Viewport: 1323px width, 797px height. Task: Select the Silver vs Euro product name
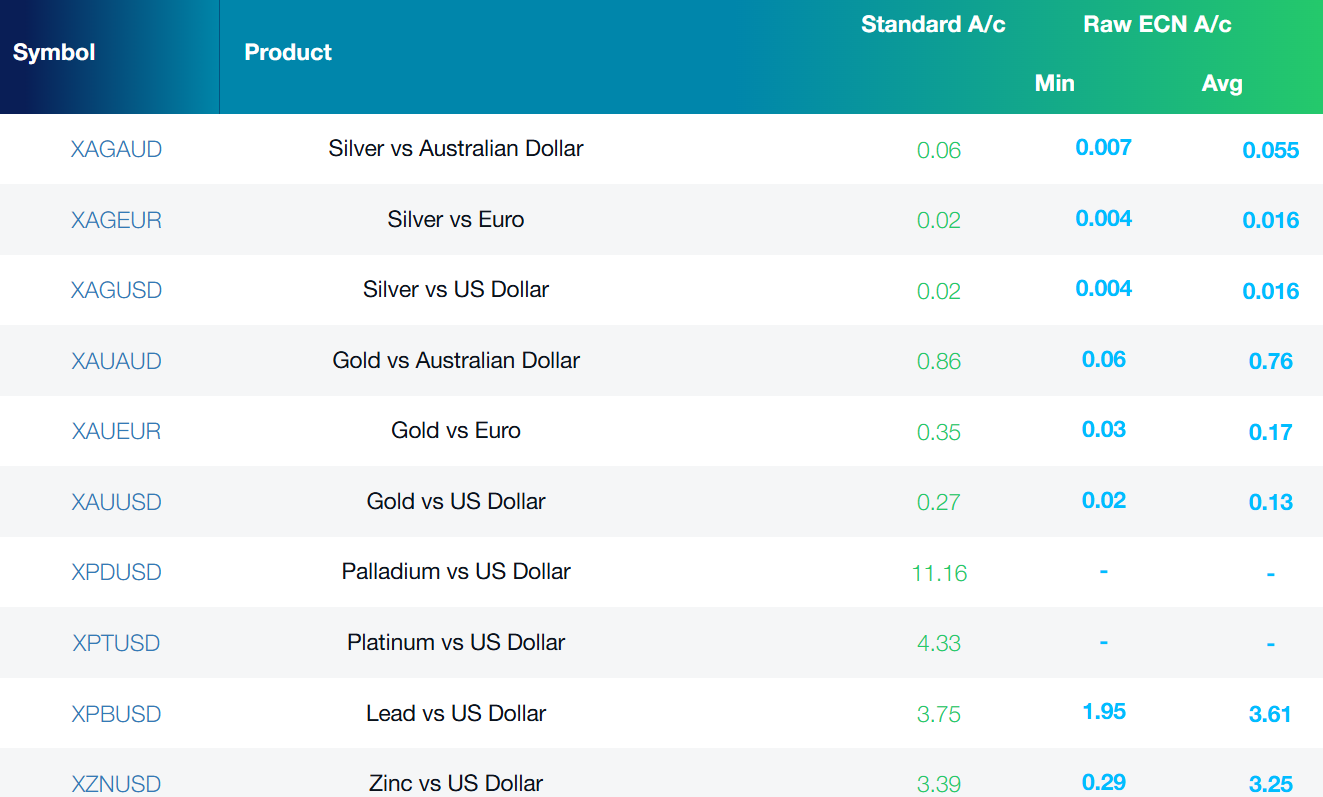pyautogui.click(x=456, y=219)
